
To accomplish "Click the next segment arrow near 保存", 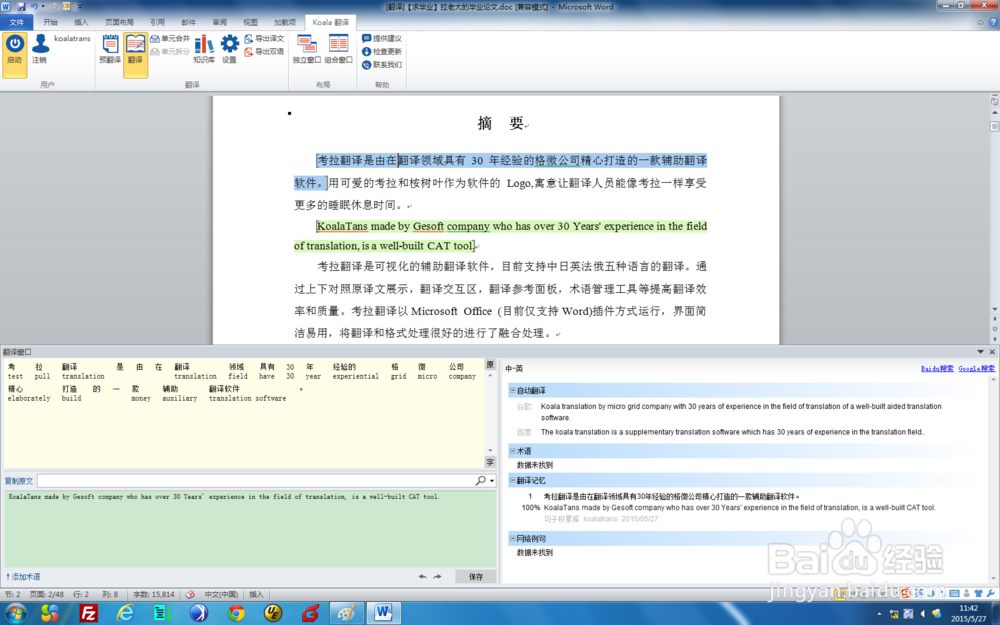I will (438, 577).
